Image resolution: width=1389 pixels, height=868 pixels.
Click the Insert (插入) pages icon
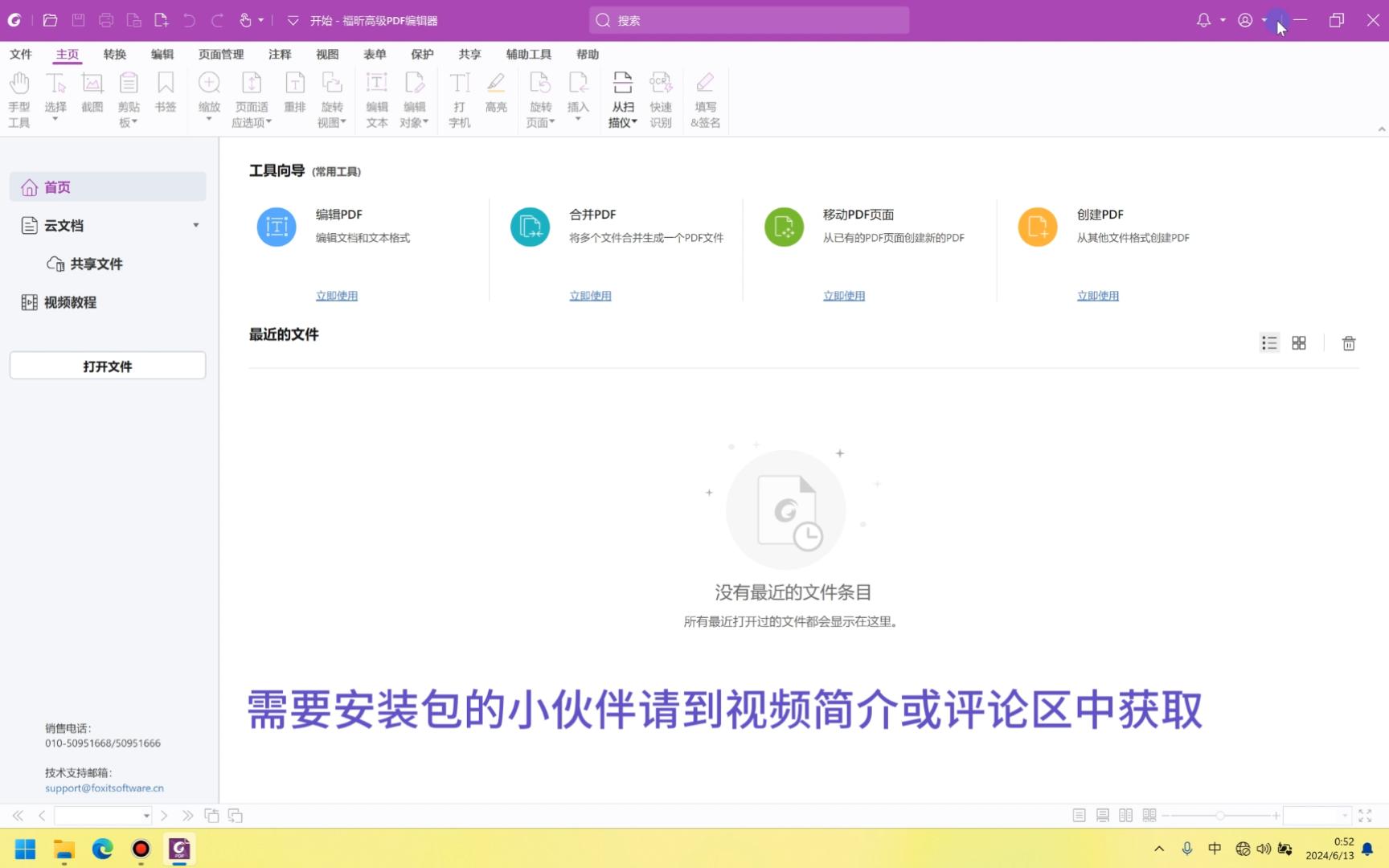(x=578, y=84)
